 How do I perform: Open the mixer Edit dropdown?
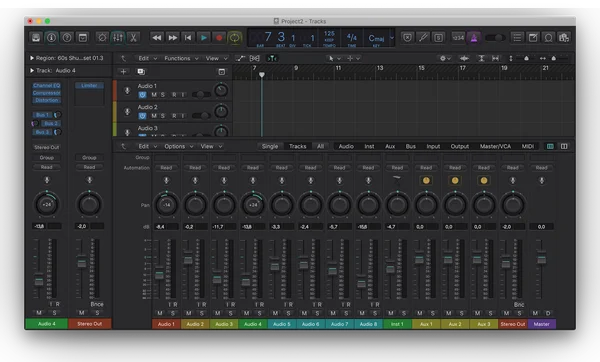147,146
